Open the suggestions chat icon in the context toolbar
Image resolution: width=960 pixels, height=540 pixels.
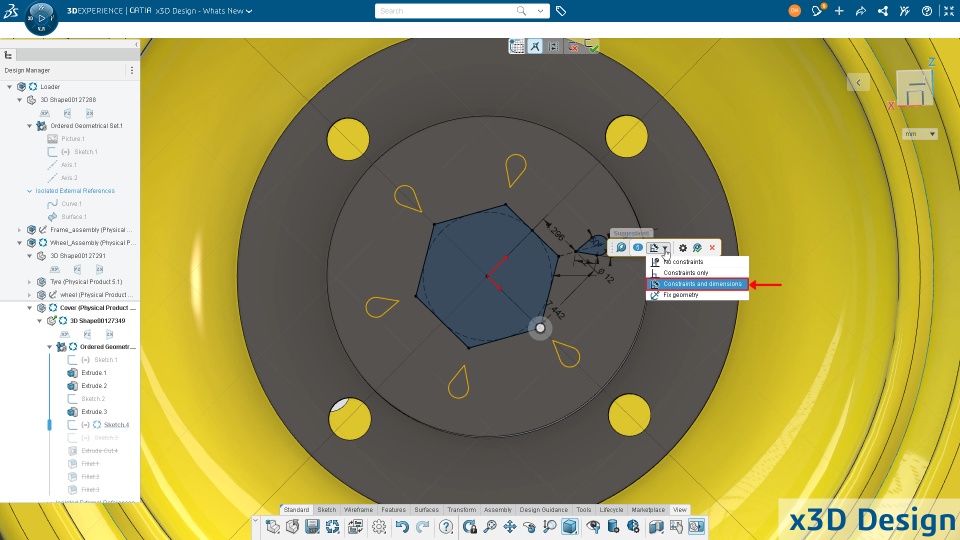(x=621, y=247)
